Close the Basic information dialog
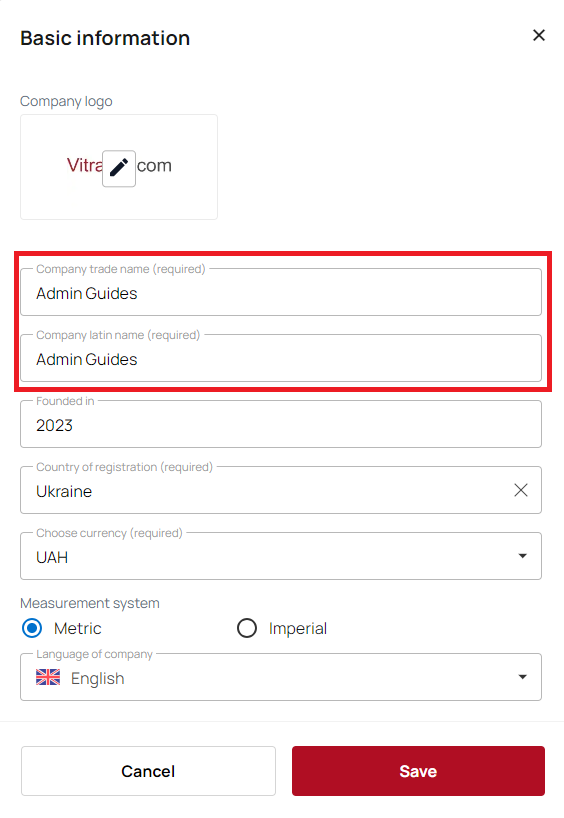Screen dimensions: 564x818 [539, 35]
